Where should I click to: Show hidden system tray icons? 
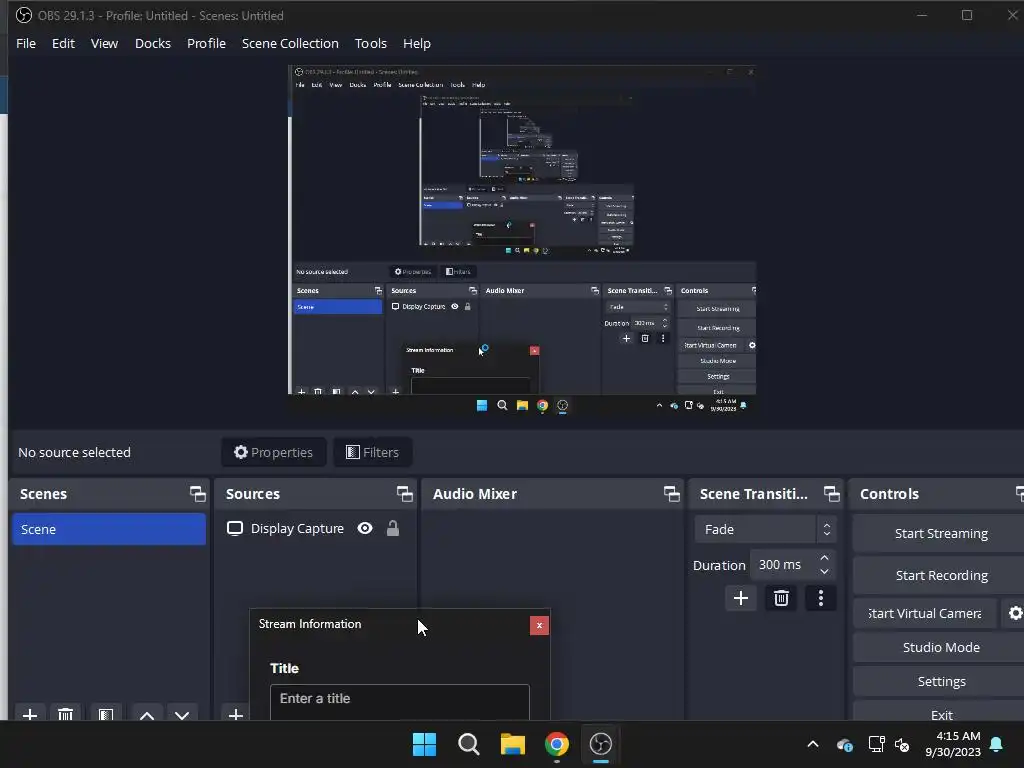click(x=813, y=744)
